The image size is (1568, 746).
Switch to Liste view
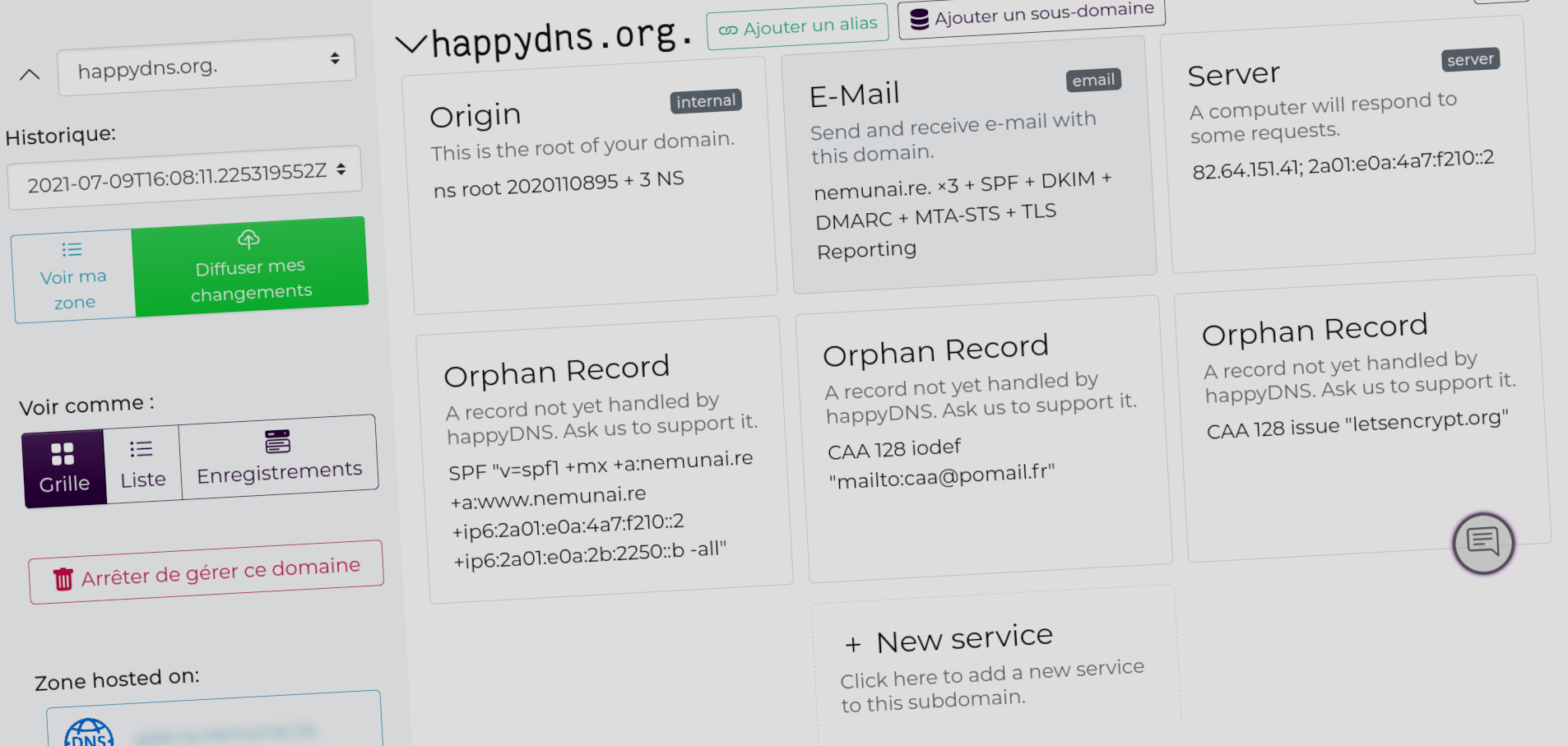click(142, 463)
